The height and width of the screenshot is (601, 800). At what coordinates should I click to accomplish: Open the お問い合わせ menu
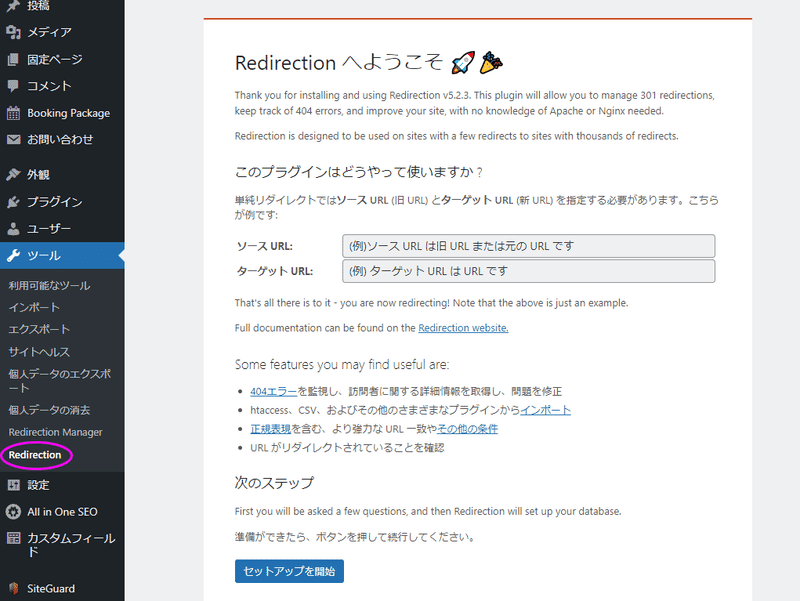tap(62, 139)
